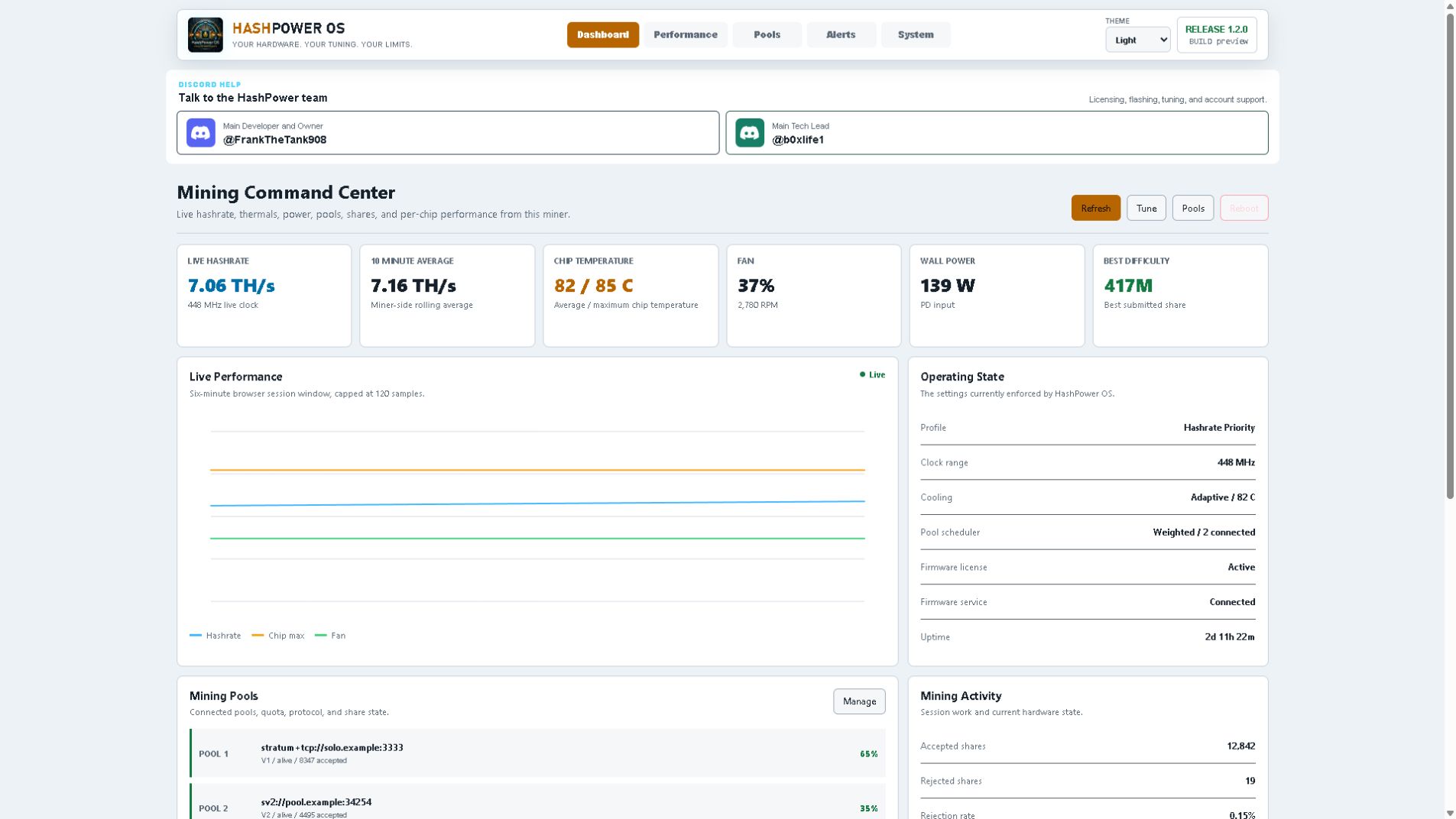Viewport: 1456px width, 819px height.
Task: Click the 2d 11h 22m uptime value
Action: [x=1230, y=637]
